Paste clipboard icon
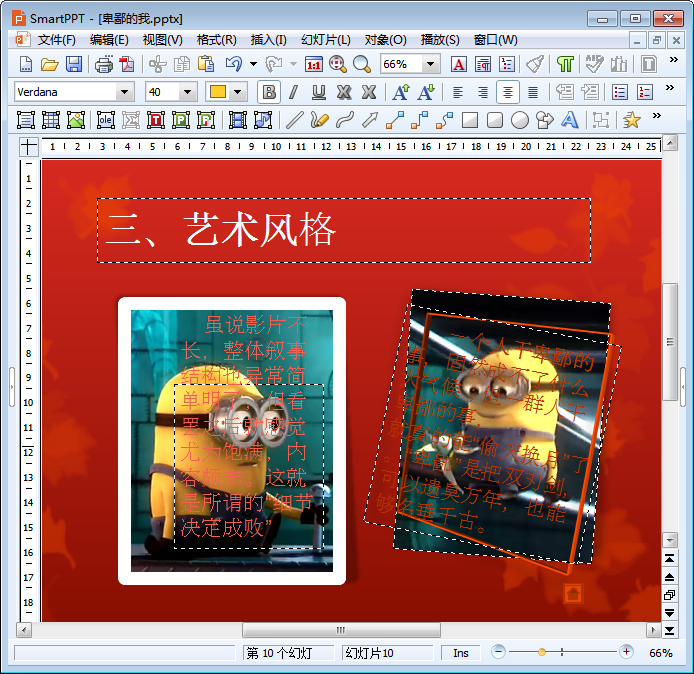This screenshot has height=674, width=694. tap(206, 64)
